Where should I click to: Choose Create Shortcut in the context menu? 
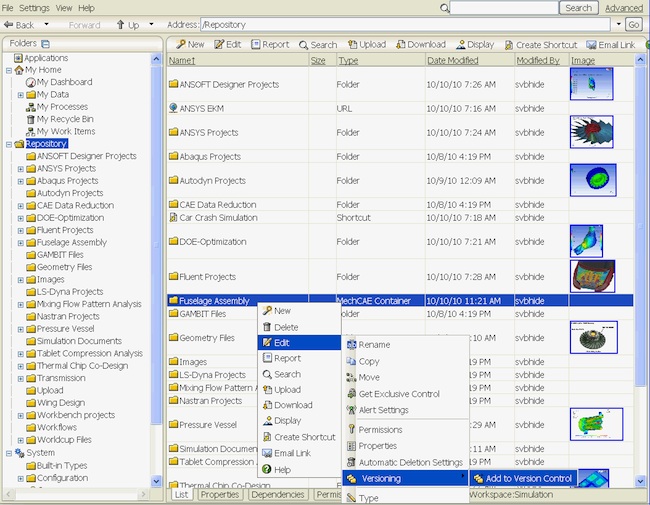coord(299,437)
